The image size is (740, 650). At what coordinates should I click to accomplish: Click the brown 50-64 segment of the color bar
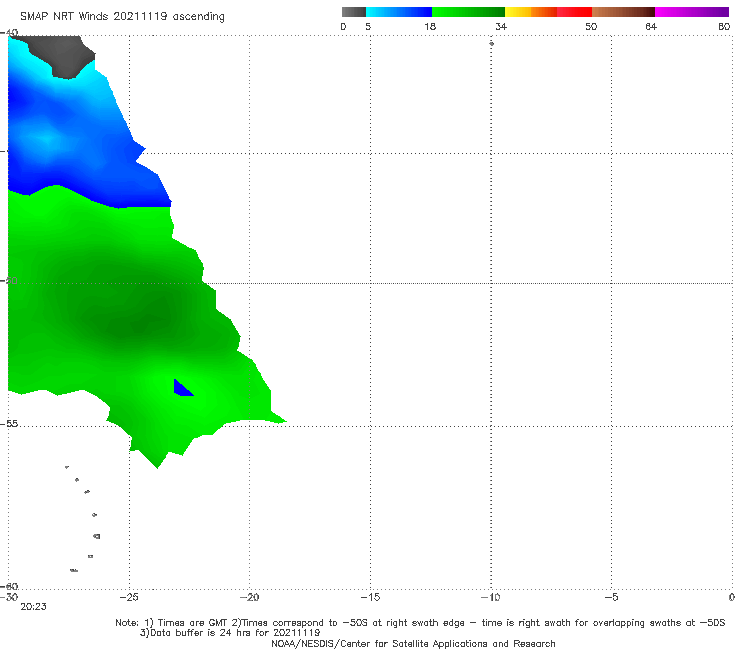[623, 12]
